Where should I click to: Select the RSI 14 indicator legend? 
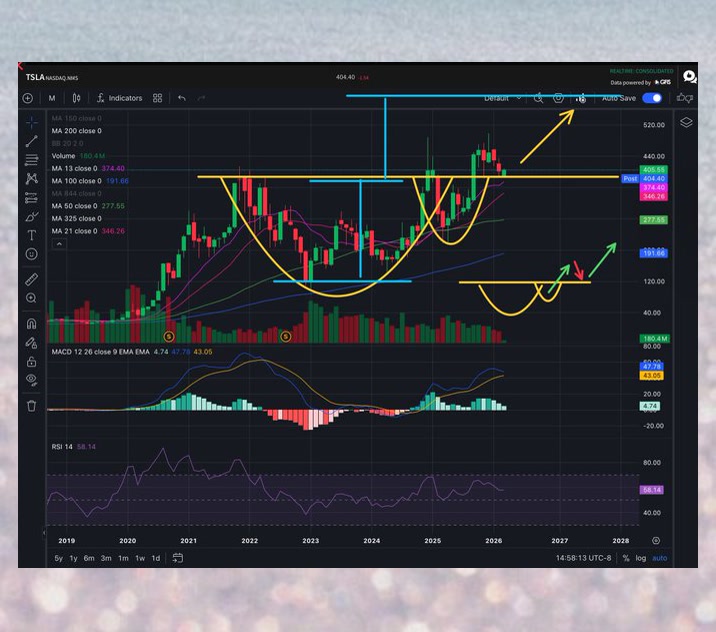74,447
